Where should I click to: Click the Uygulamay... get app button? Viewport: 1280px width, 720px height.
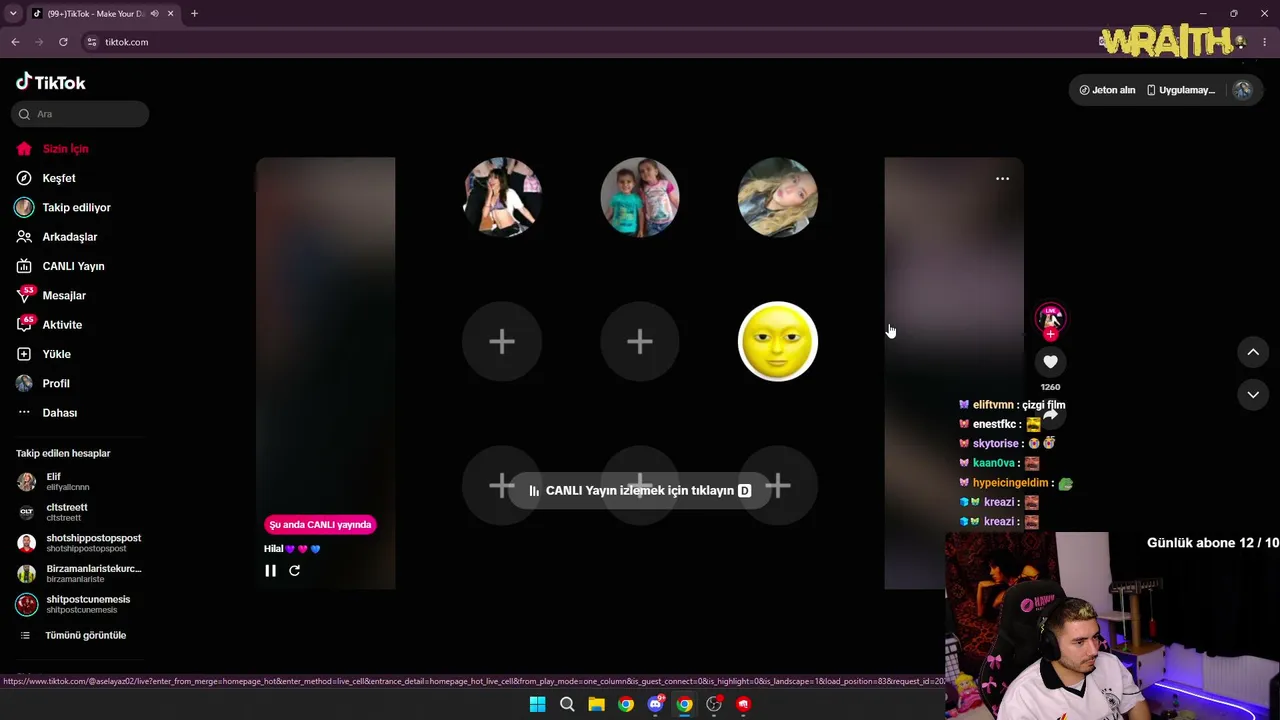click(x=1180, y=90)
